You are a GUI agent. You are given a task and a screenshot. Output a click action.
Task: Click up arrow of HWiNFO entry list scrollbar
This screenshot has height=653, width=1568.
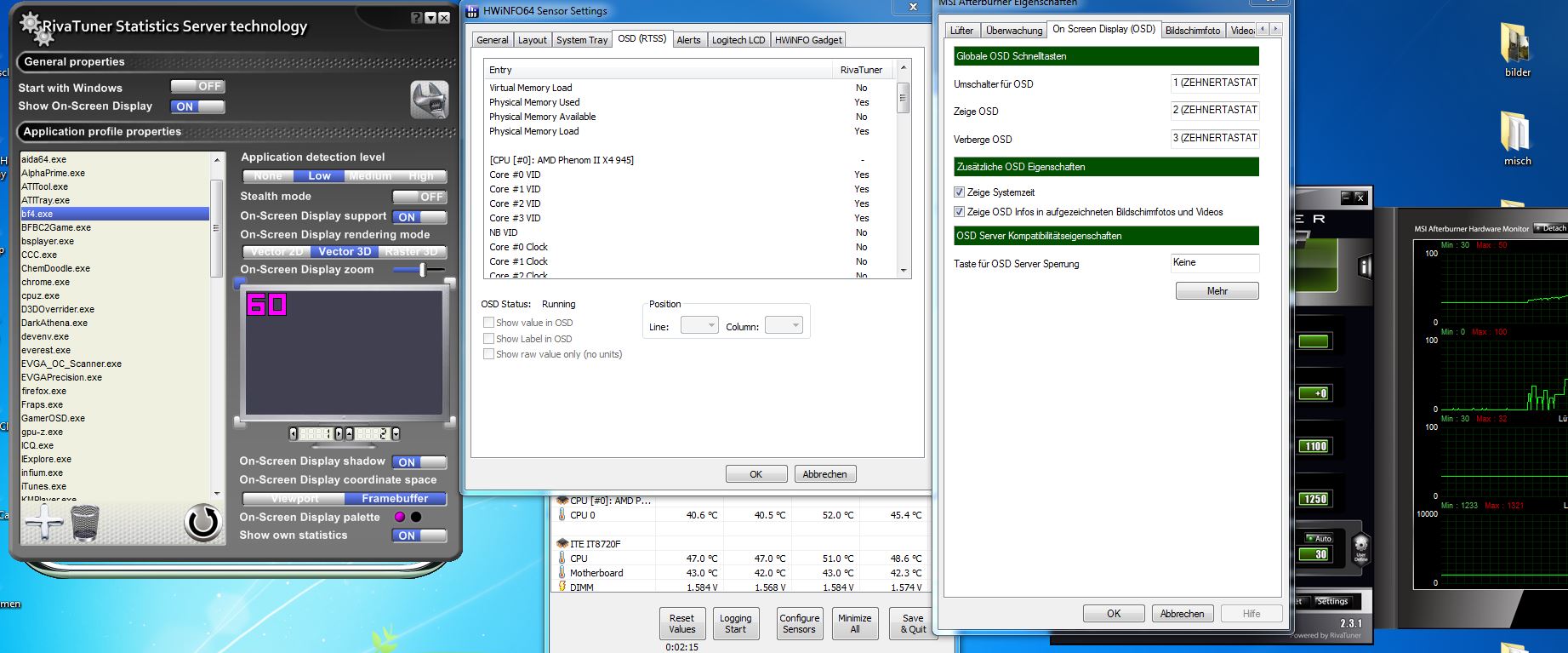coord(904,67)
